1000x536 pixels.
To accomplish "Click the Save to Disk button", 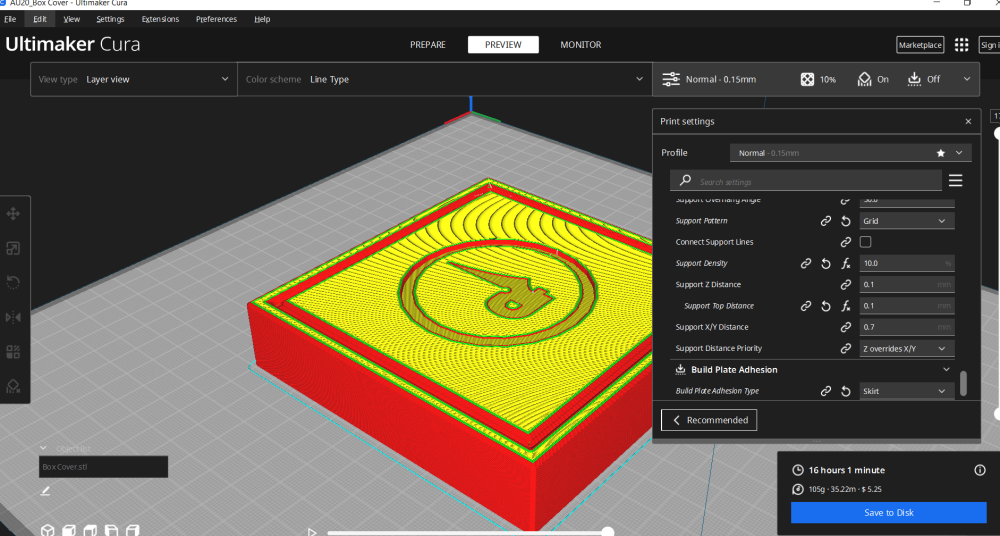I will (888, 512).
